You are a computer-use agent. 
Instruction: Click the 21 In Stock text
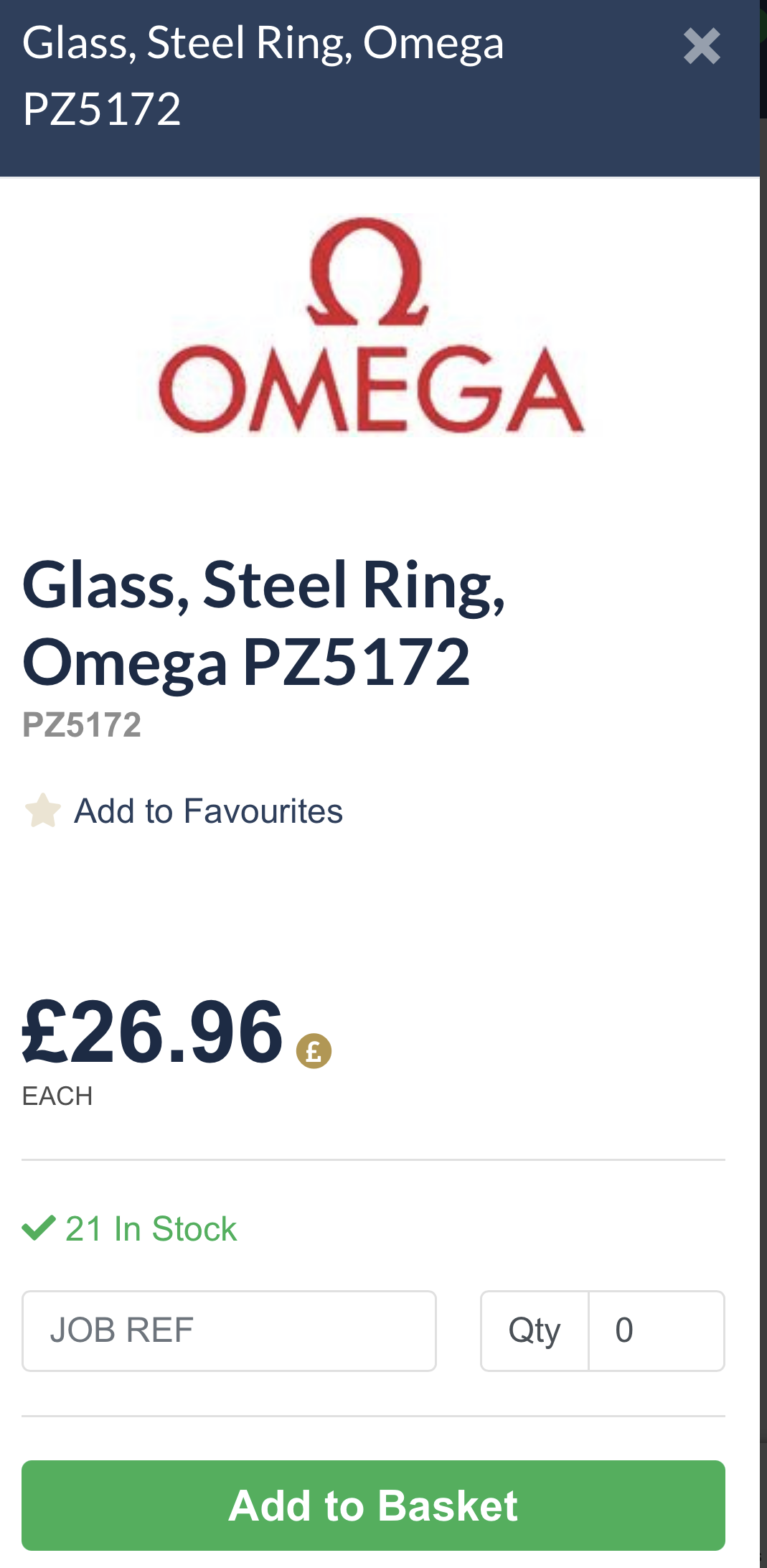pyautogui.click(x=151, y=1228)
